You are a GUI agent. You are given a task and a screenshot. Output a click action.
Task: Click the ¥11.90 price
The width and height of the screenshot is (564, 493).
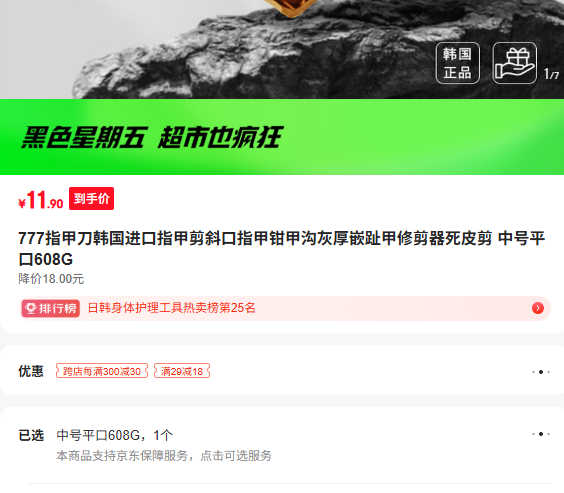(41, 200)
